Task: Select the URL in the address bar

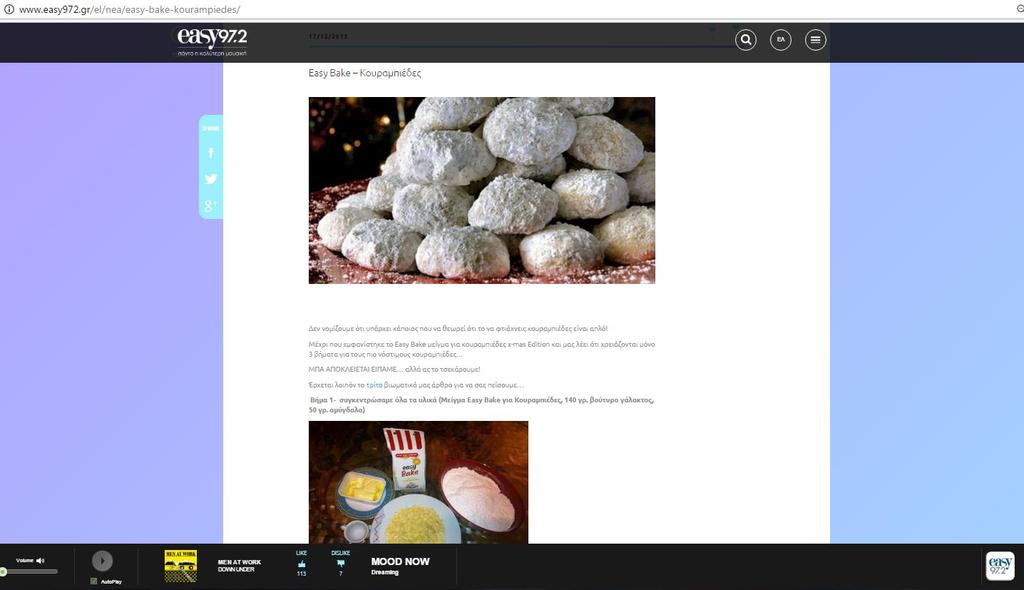Action: tap(129, 10)
